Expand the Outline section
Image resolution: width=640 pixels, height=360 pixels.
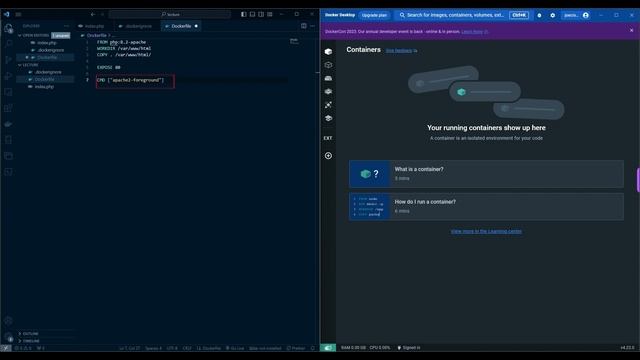coord(29,333)
